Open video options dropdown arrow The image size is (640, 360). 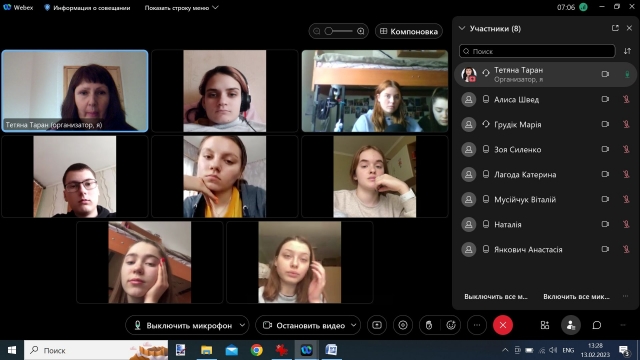[x=354, y=325]
